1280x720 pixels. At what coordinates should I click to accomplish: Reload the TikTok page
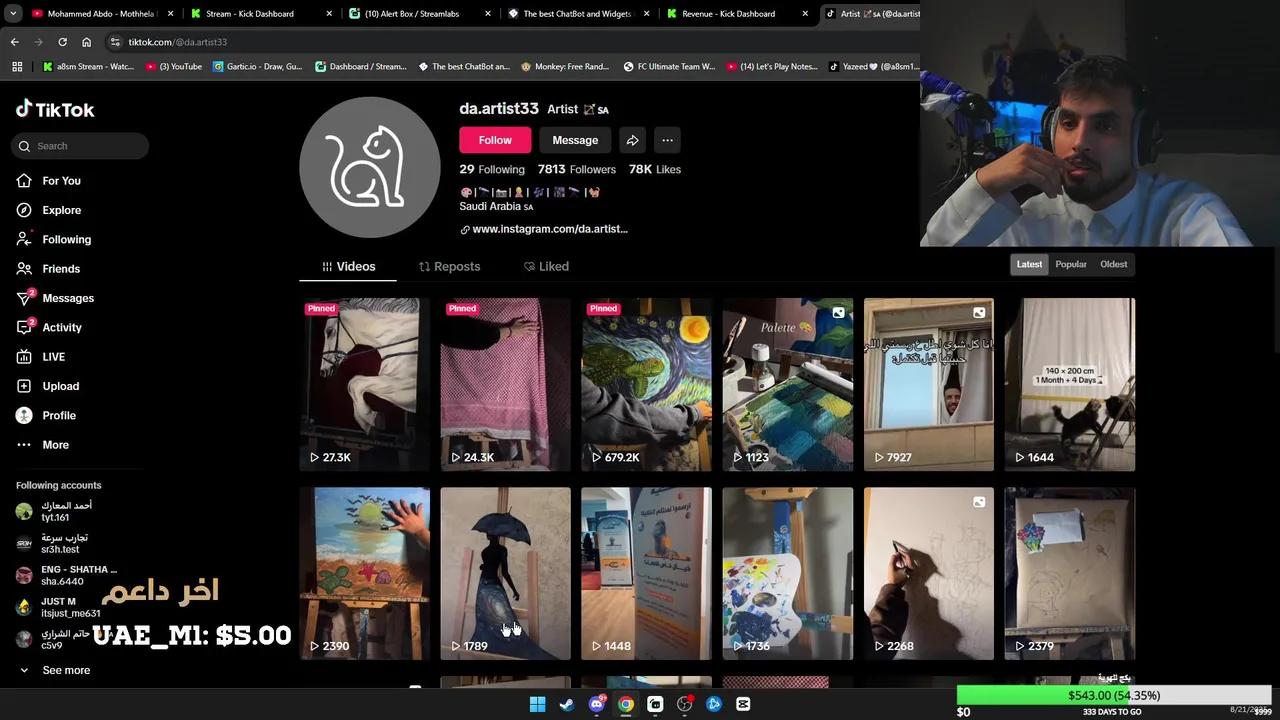point(62,42)
